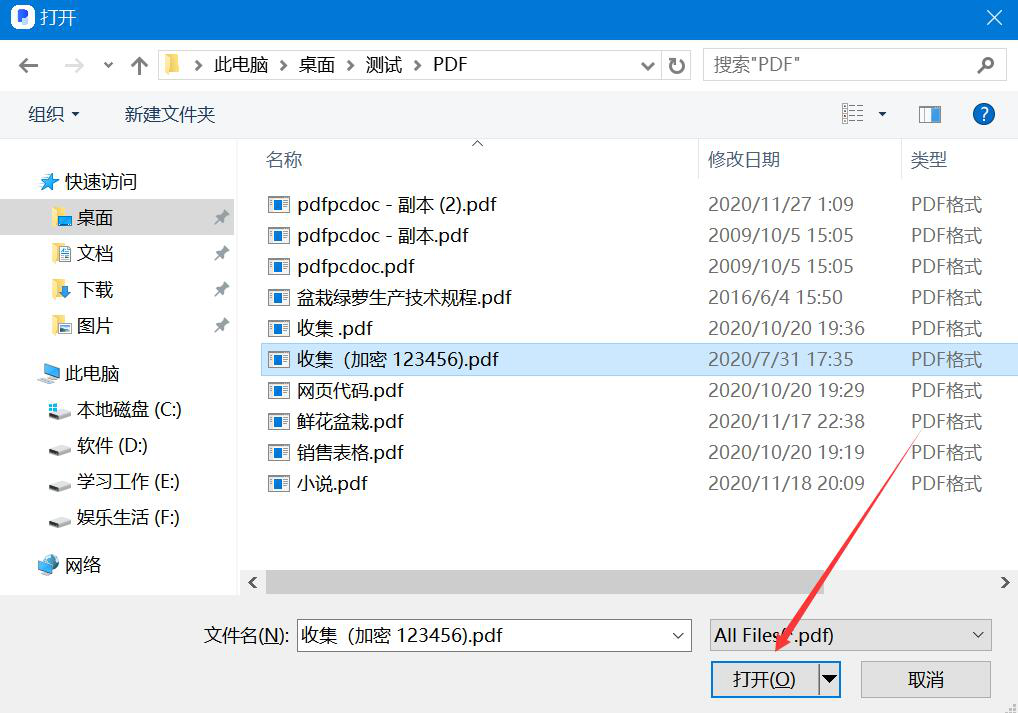Screen dimensions: 1018x713
Task: Select file 销售表格.pdf
Action: click(x=350, y=453)
